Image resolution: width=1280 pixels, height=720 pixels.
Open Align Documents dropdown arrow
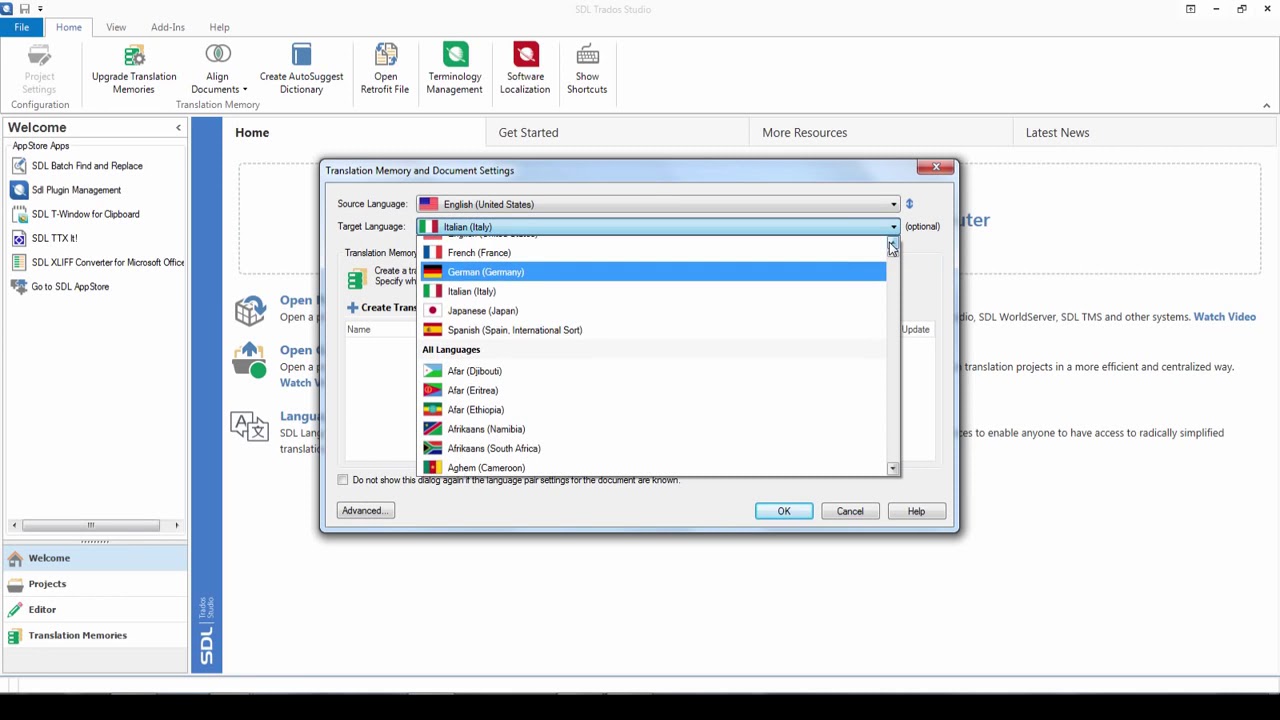pyautogui.click(x=244, y=90)
